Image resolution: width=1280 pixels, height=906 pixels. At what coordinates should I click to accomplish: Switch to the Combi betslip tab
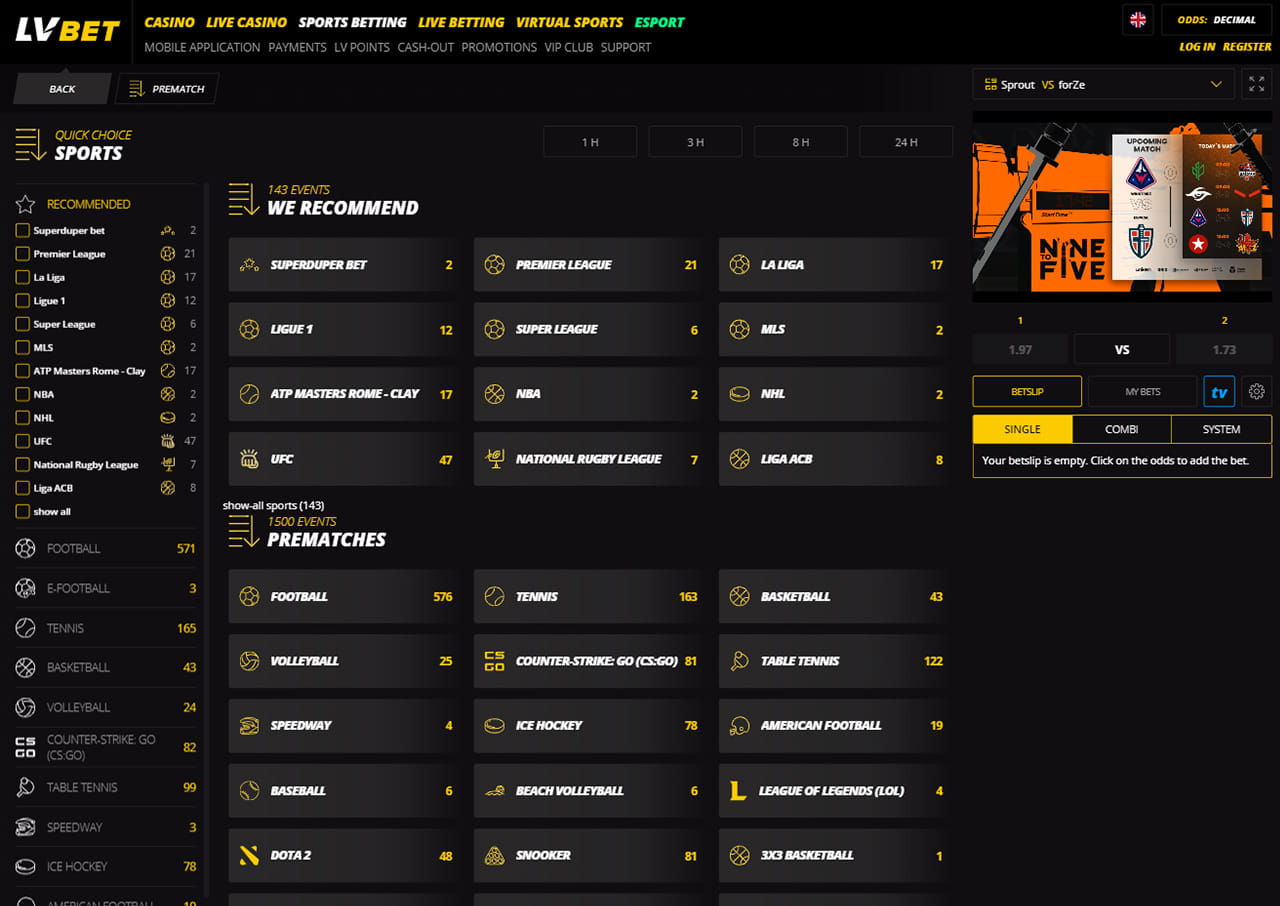(1121, 429)
